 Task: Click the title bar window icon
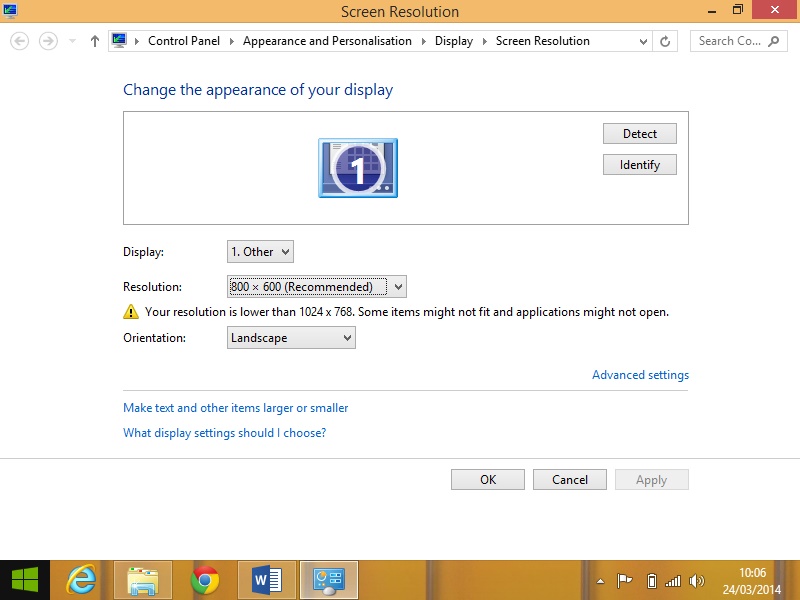point(10,10)
